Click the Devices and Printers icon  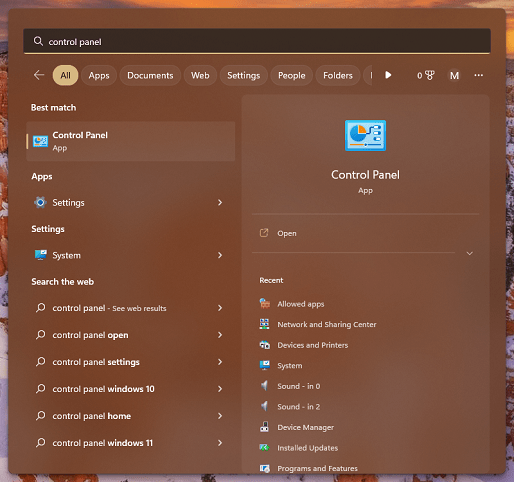265,345
